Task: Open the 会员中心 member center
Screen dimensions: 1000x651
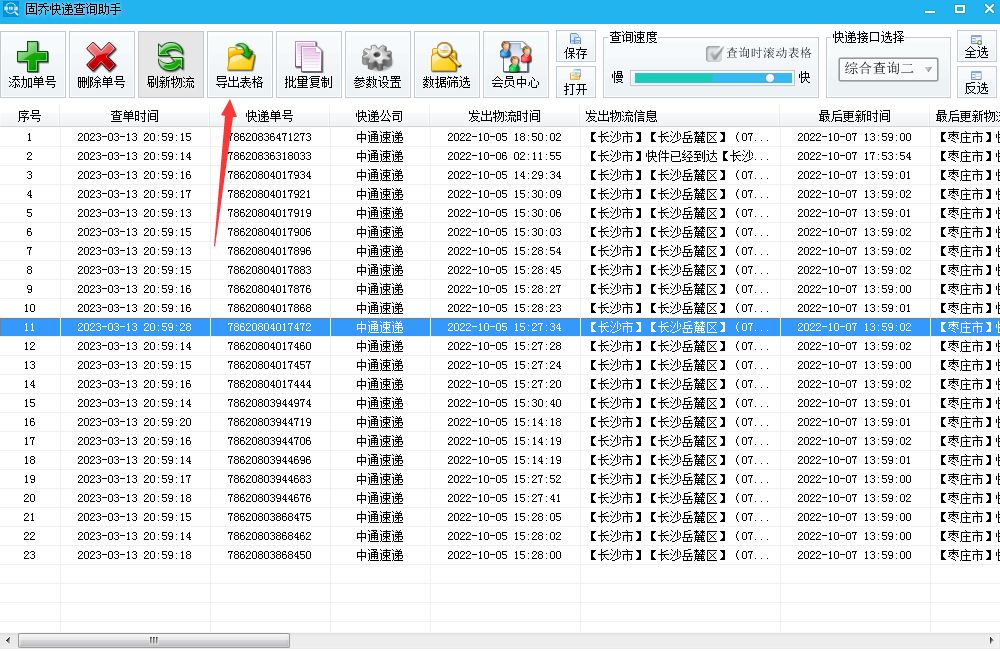Action: (x=515, y=65)
